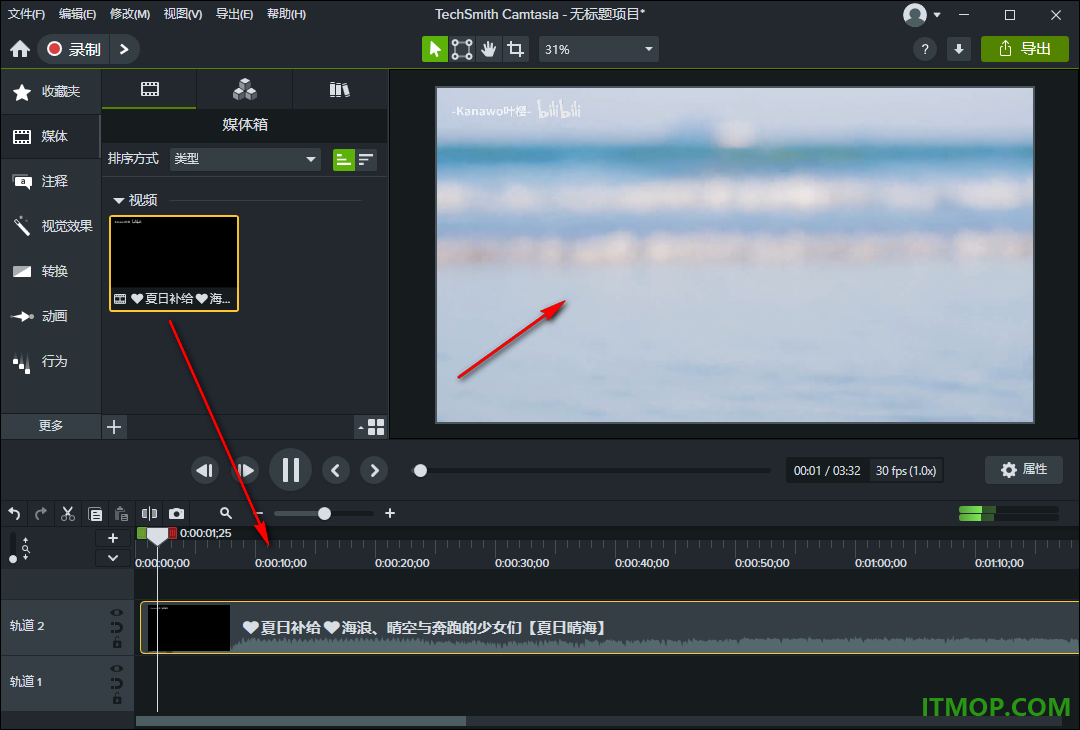Cut the selection with scissors icon
The width and height of the screenshot is (1080, 730).
pyautogui.click(x=68, y=513)
